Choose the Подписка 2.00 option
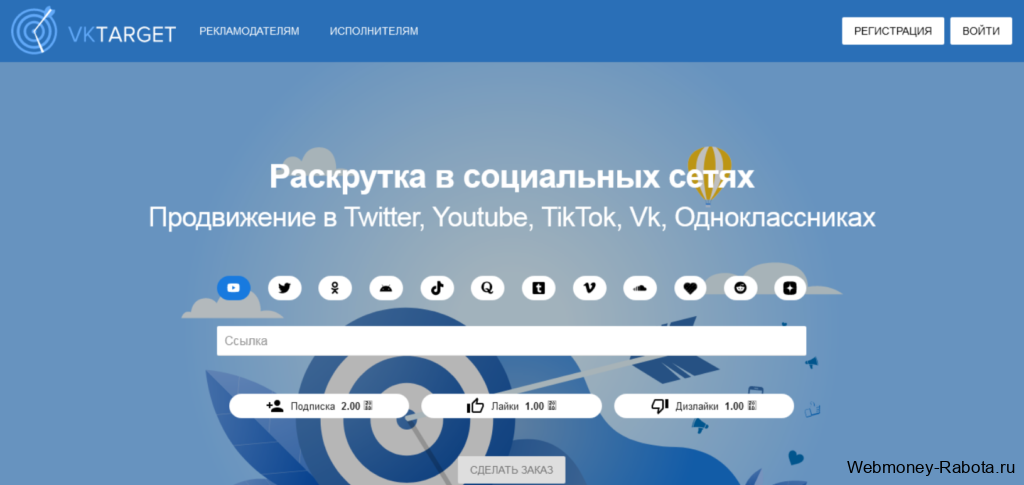 coord(319,406)
